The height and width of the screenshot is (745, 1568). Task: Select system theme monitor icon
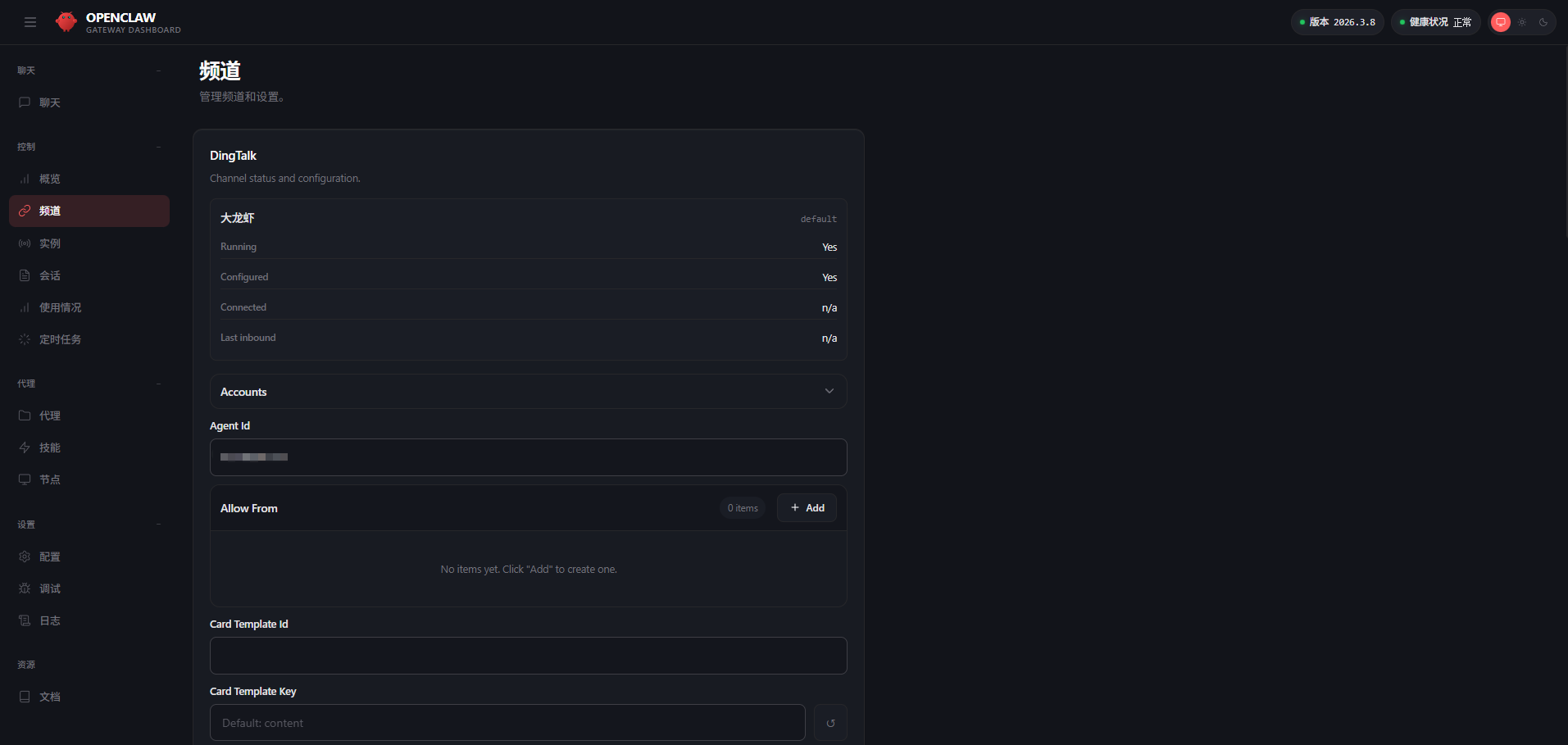[x=1501, y=22]
